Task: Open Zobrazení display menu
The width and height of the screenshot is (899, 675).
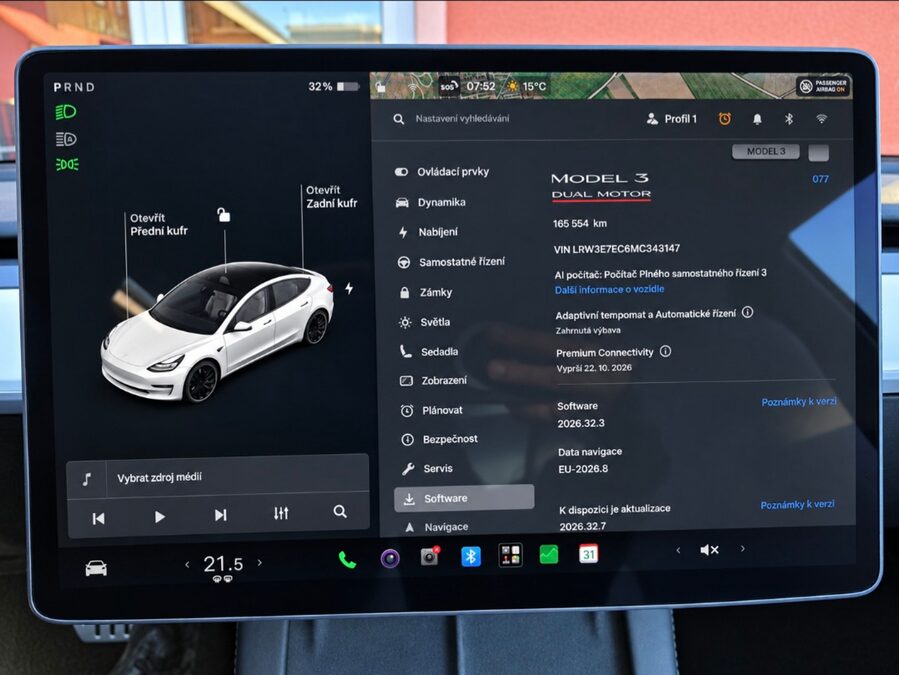Action: [434, 381]
